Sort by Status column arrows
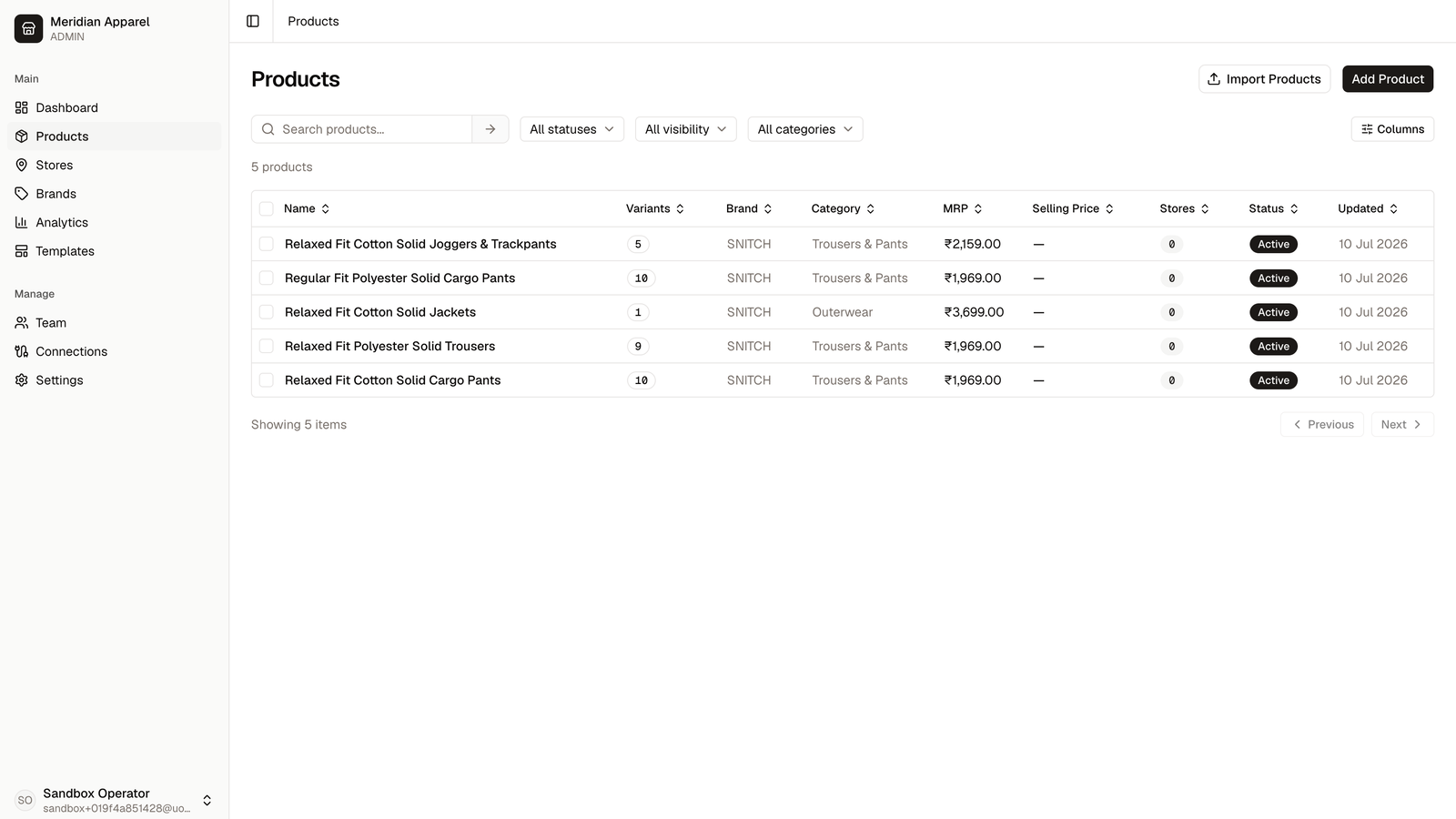The image size is (1456, 819). coord(1294,209)
